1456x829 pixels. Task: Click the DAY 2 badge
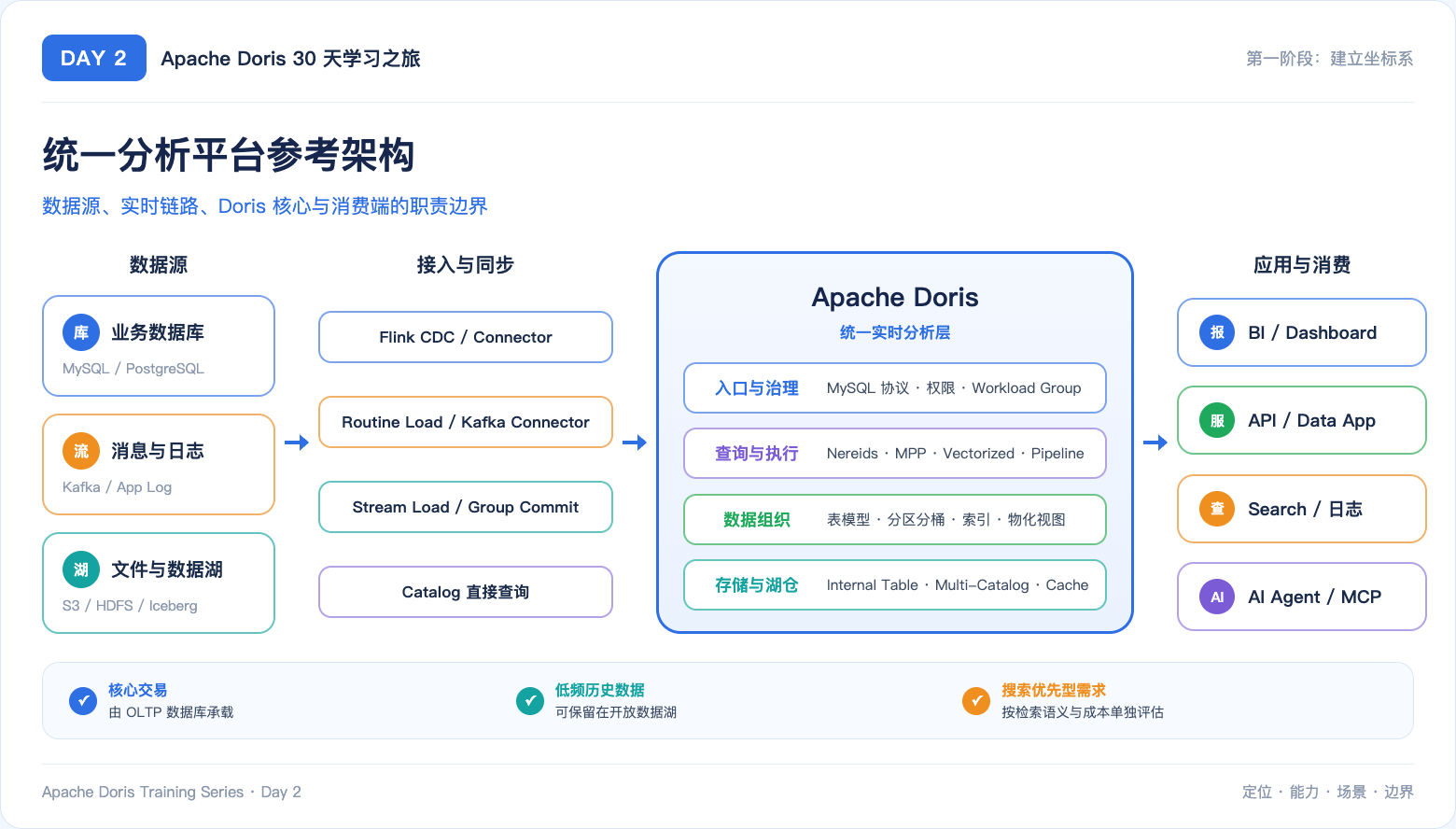click(x=94, y=58)
